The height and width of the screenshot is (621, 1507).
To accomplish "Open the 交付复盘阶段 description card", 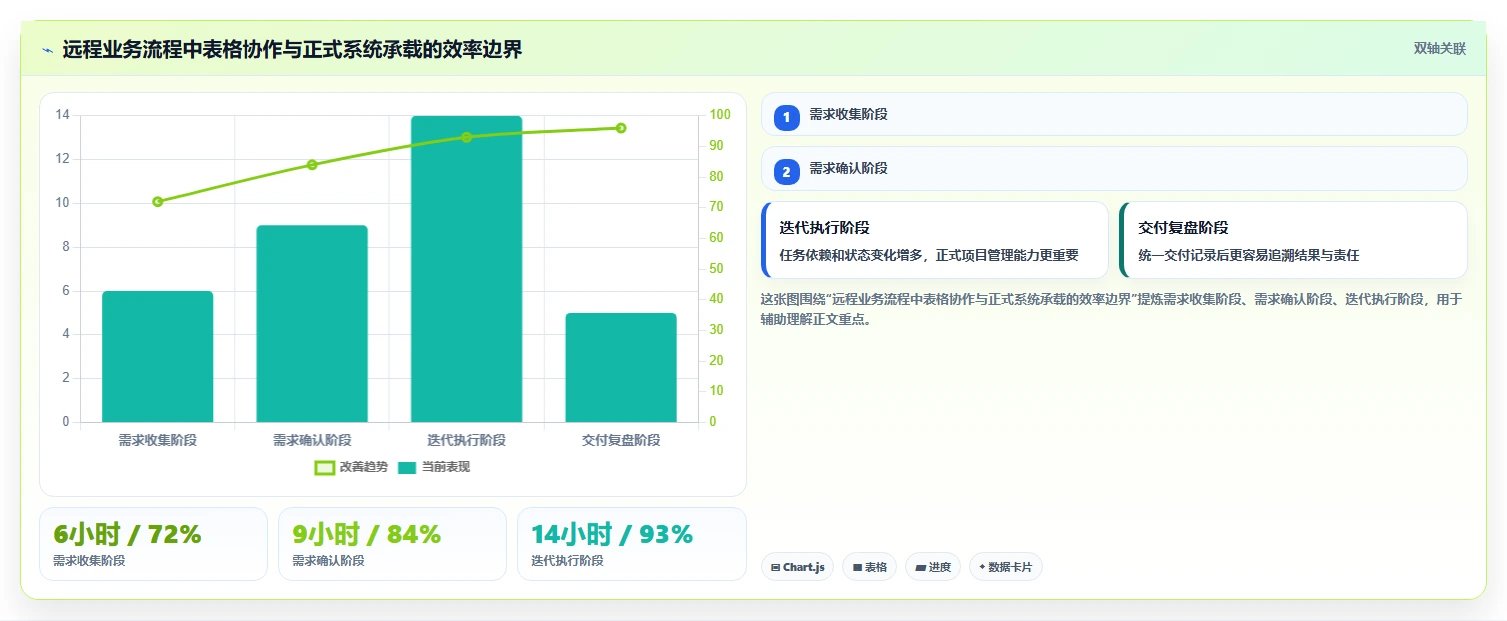I will coord(1293,240).
